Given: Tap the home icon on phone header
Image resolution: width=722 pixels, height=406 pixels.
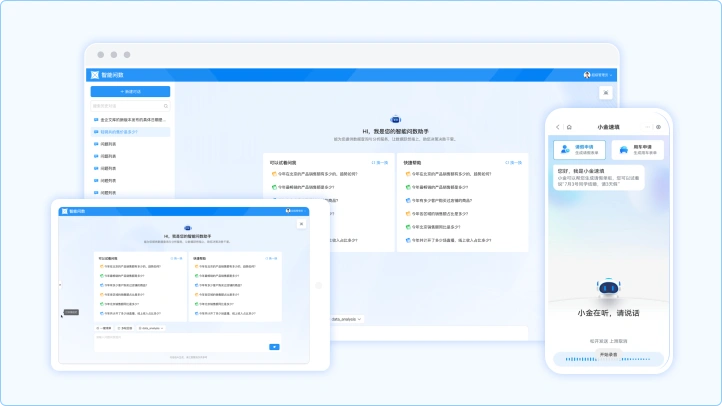Looking at the screenshot, I should click(x=569, y=127).
